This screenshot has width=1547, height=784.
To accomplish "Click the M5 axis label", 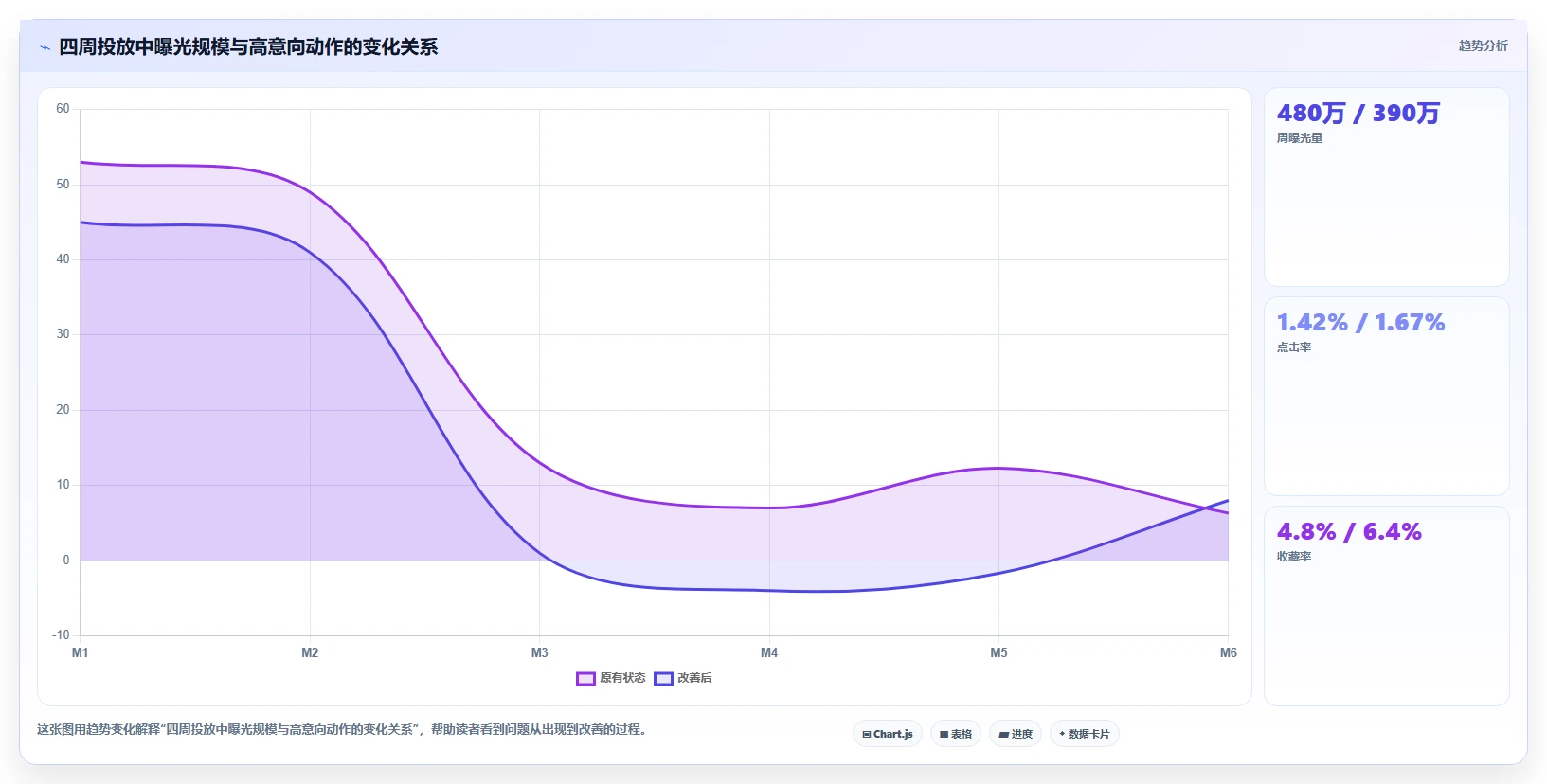I will coord(998,652).
